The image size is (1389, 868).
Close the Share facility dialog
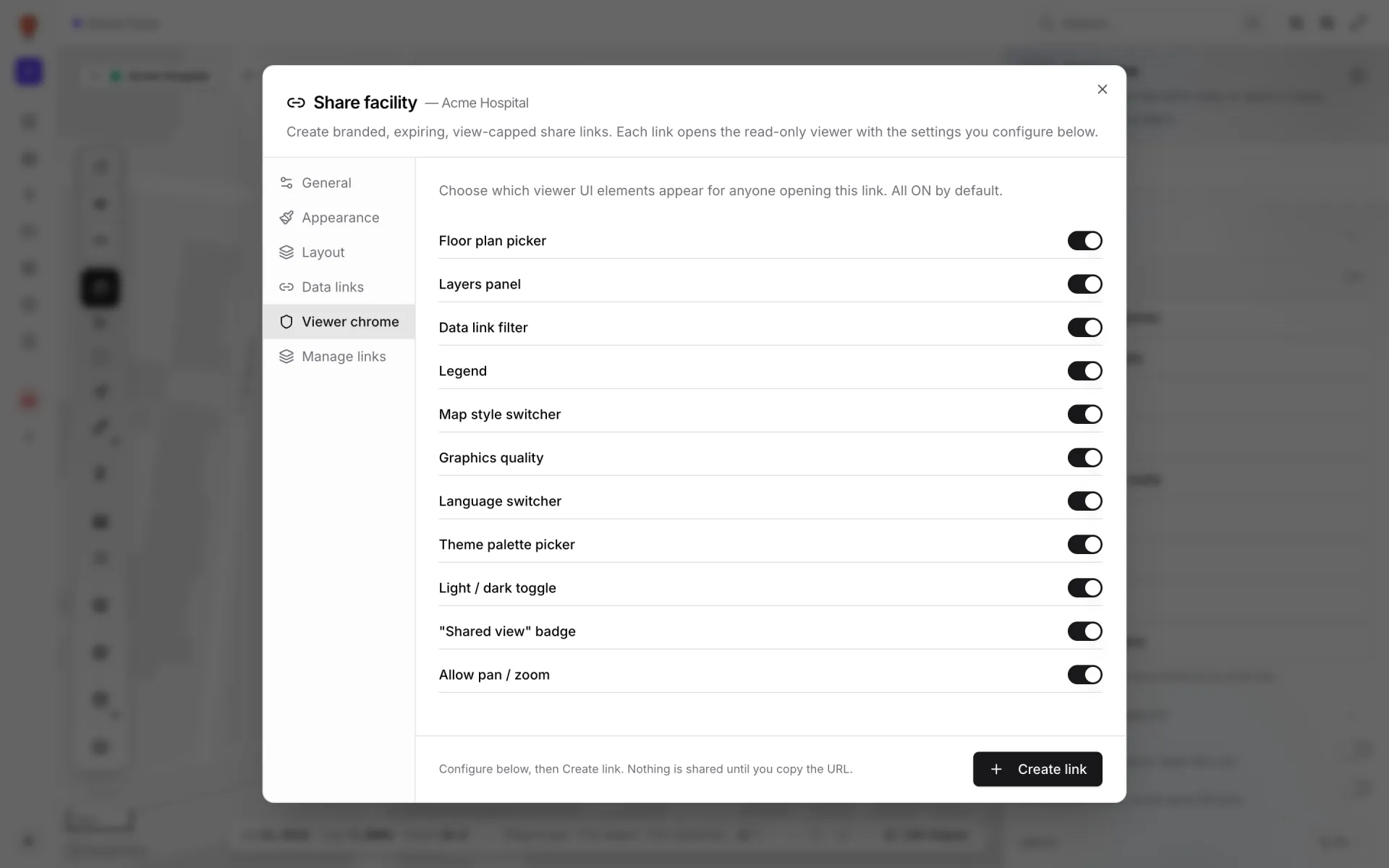click(1102, 89)
